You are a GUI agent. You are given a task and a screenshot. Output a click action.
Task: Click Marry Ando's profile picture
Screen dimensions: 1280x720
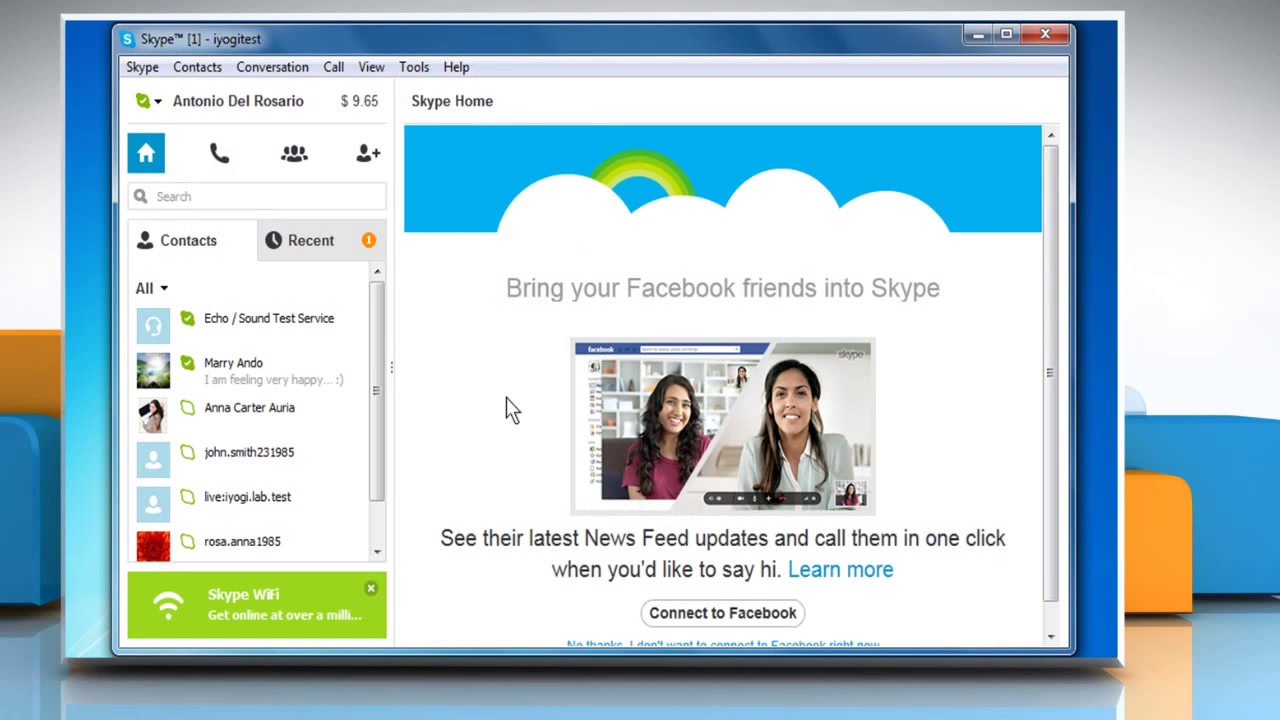(x=153, y=370)
